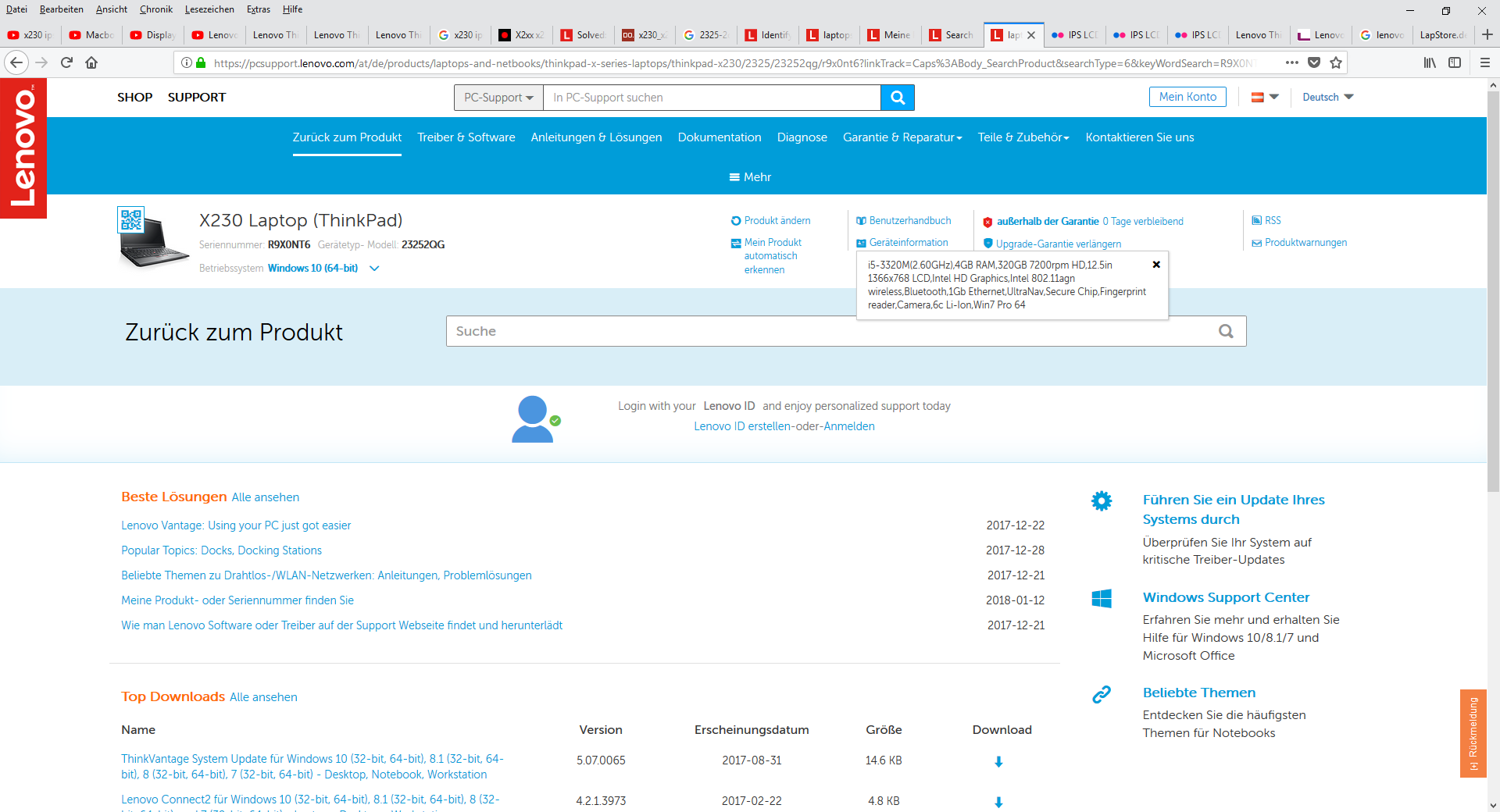This screenshot has height=812, width=1500.
Task: Expand the Mehr navigation menu
Action: [x=750, y=177]
